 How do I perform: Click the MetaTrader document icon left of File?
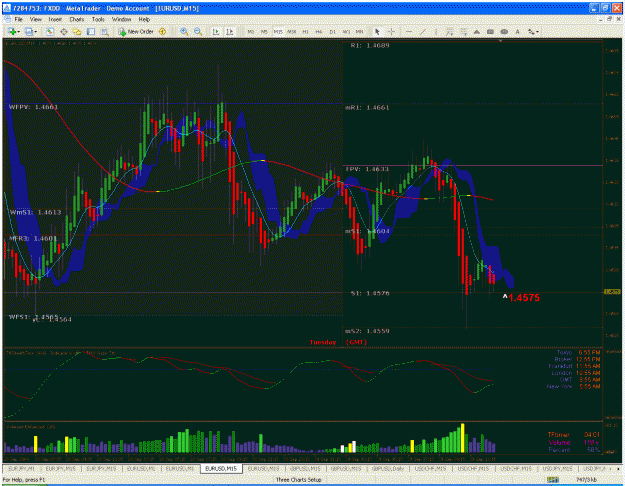coord(7,19)
